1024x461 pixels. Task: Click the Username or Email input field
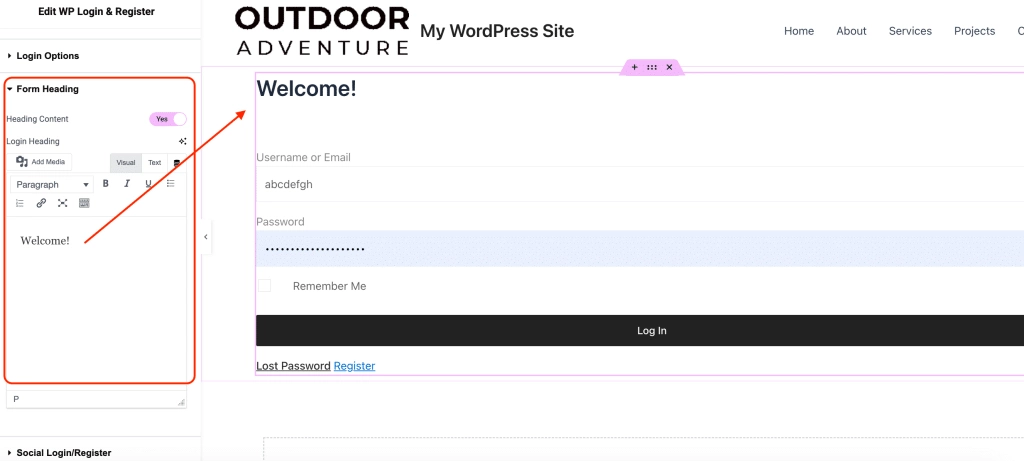(640, 184)
